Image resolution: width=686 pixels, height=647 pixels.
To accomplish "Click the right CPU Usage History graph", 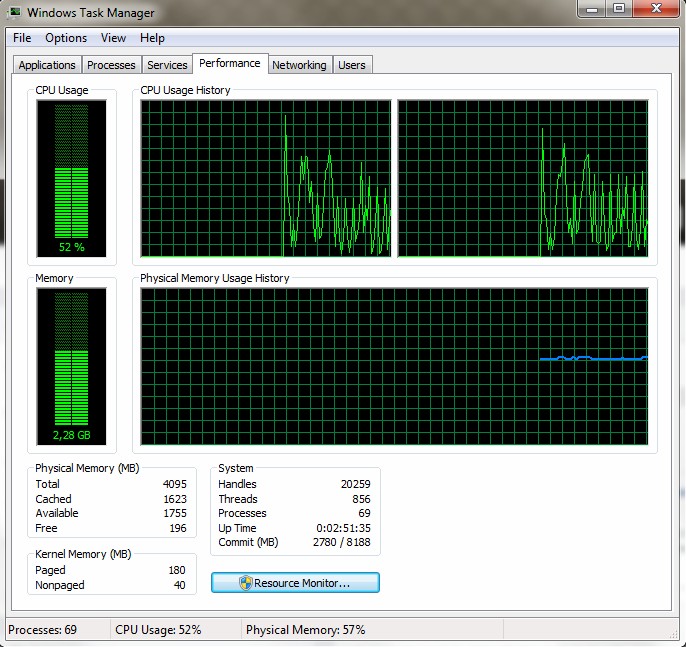I will (x=523, y=178).
